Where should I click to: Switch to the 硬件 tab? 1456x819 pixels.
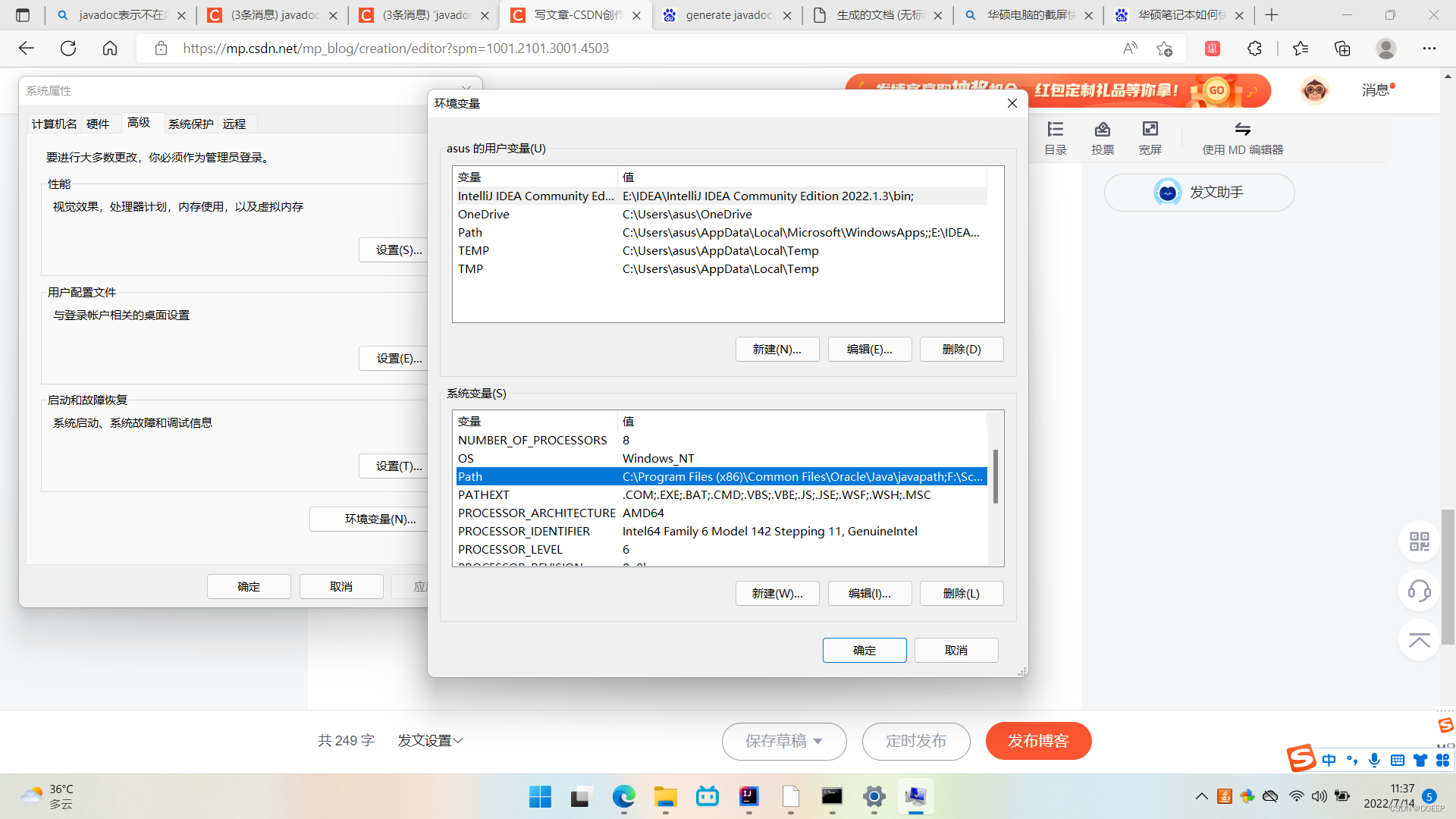click(x=98, y=124)
